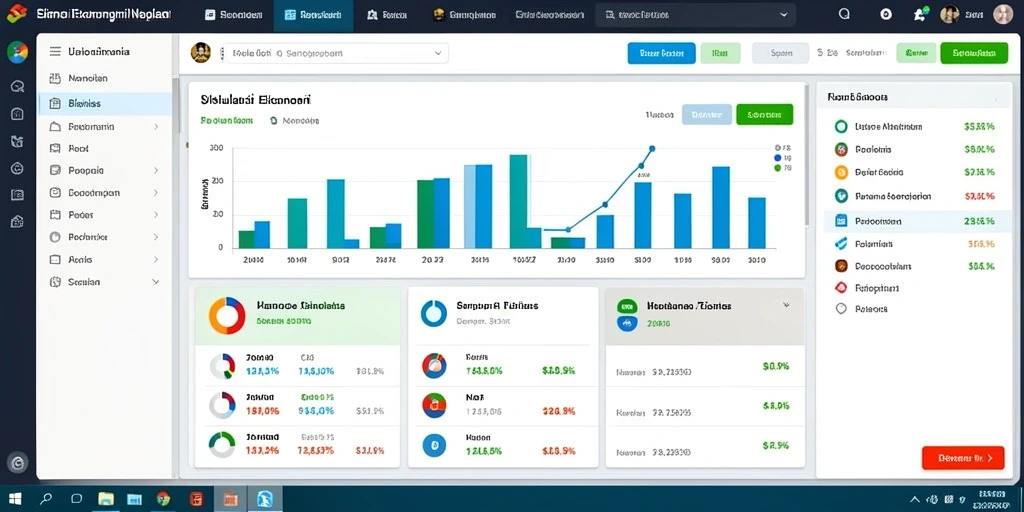Click the small light green 'Rat' toolbar button
The height and width of the screenshot is (512, 1024).
pyautogui.click(x=720, y=54)
